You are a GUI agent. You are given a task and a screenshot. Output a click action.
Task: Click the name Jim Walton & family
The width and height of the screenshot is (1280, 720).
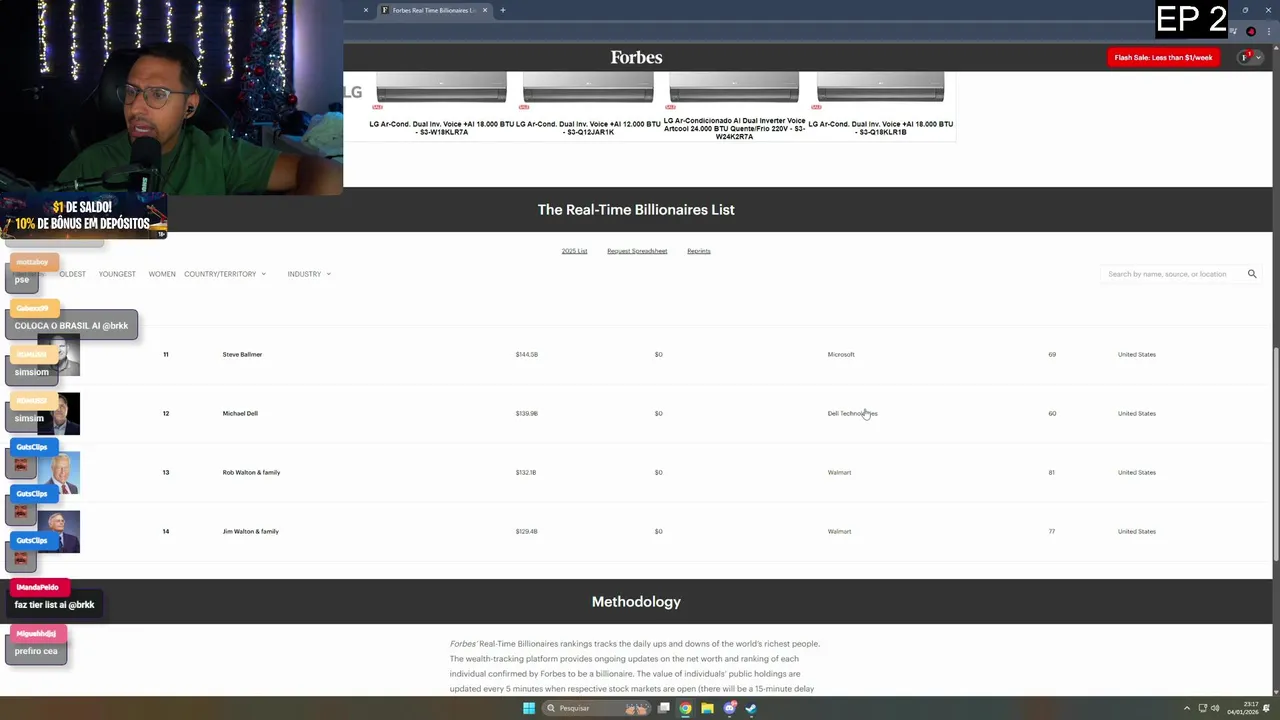click(250, 531)
